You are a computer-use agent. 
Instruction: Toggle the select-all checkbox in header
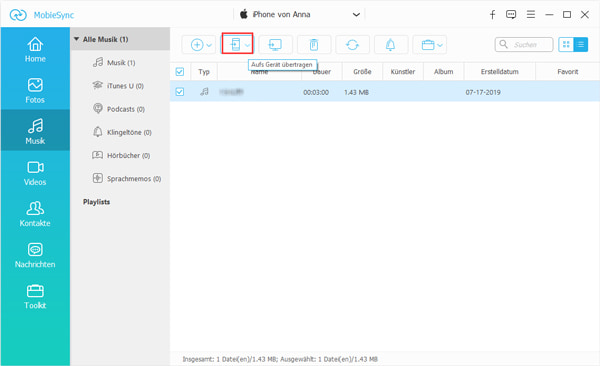coord(179,72)
